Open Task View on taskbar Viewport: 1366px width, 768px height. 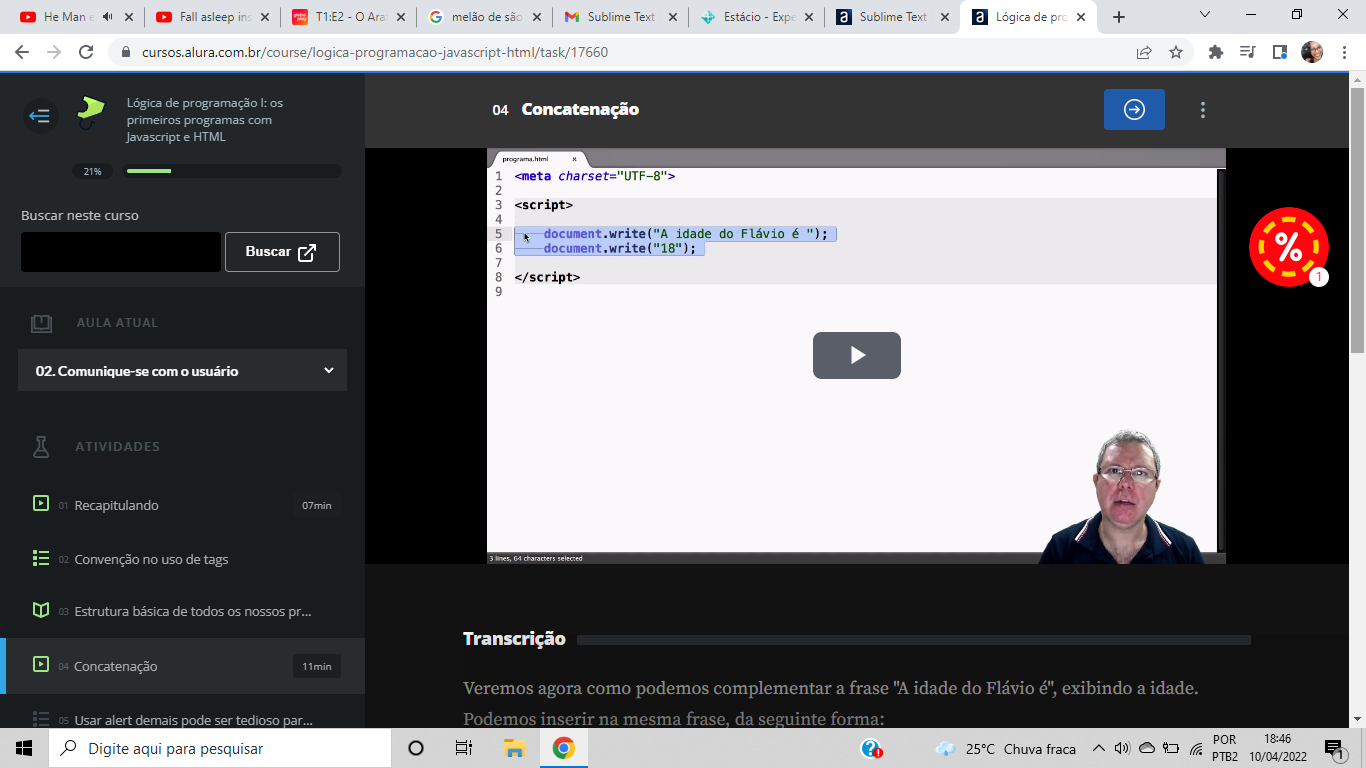click(x=464, y=748)
